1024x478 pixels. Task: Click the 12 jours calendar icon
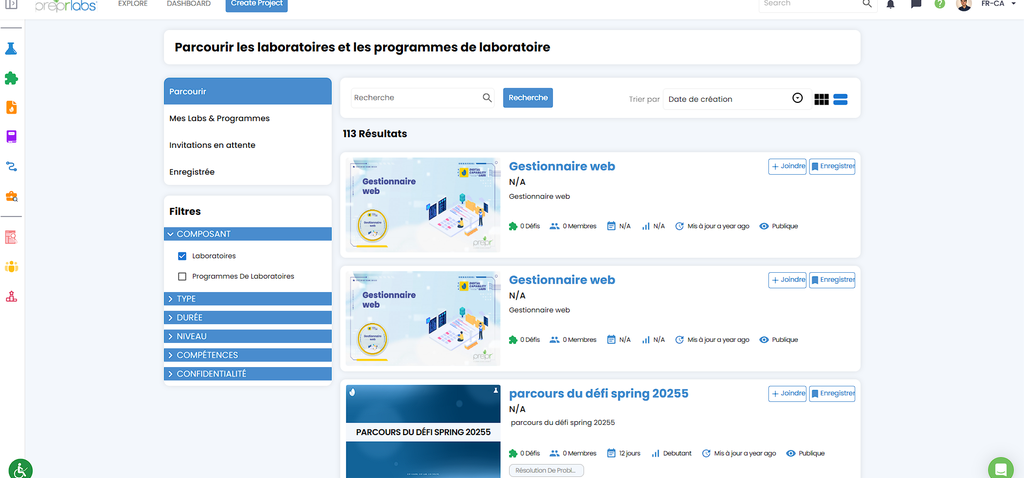click(611, 453)
